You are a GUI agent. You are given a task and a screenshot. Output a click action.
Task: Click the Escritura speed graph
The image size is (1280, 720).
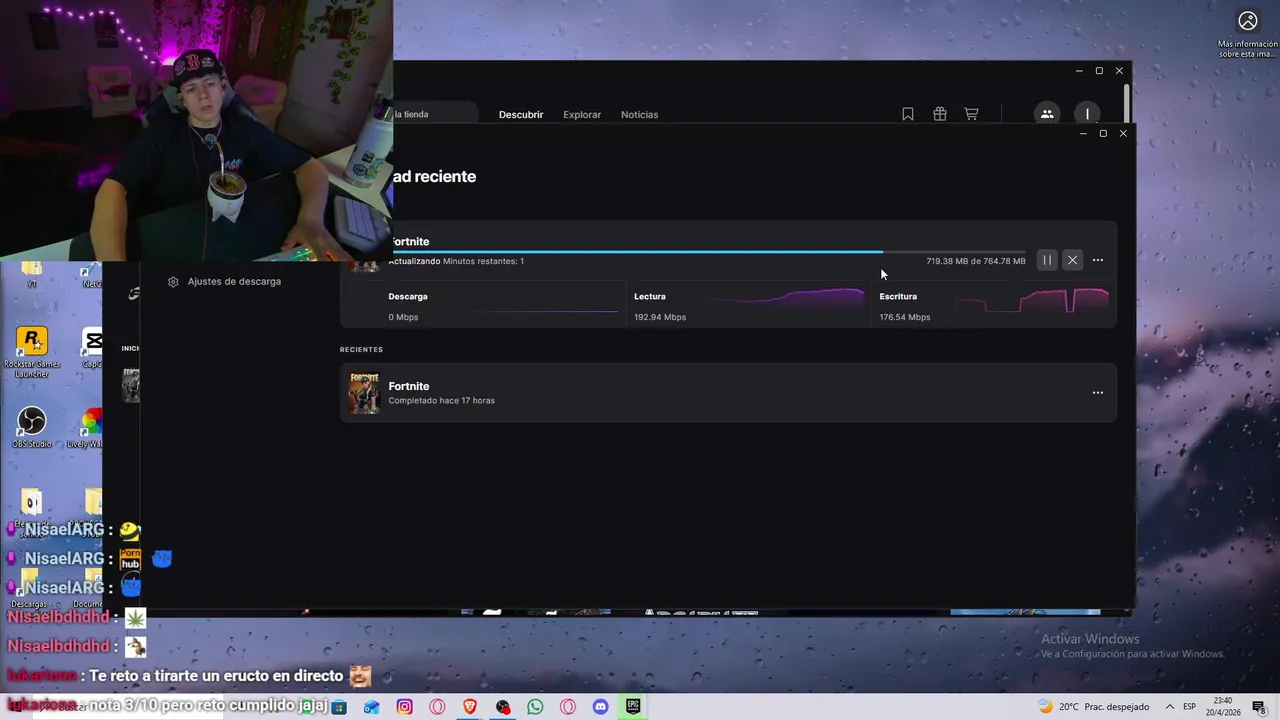(1032, 299)
